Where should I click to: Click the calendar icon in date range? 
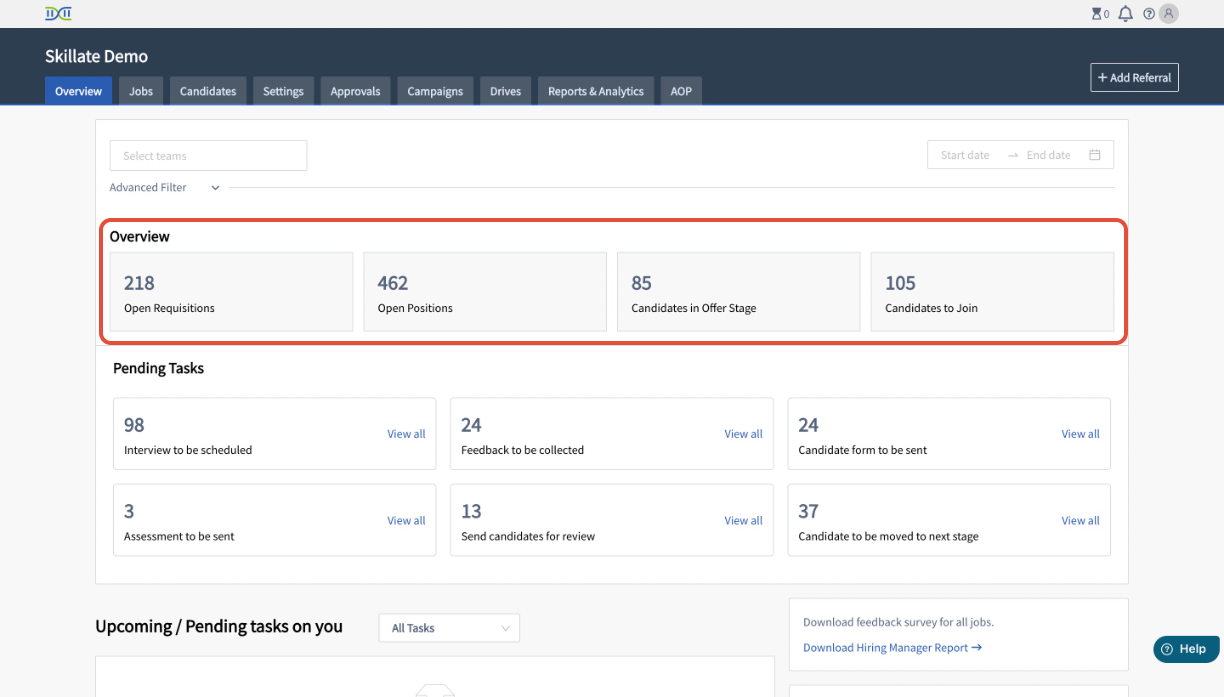tap(1095, 155)
